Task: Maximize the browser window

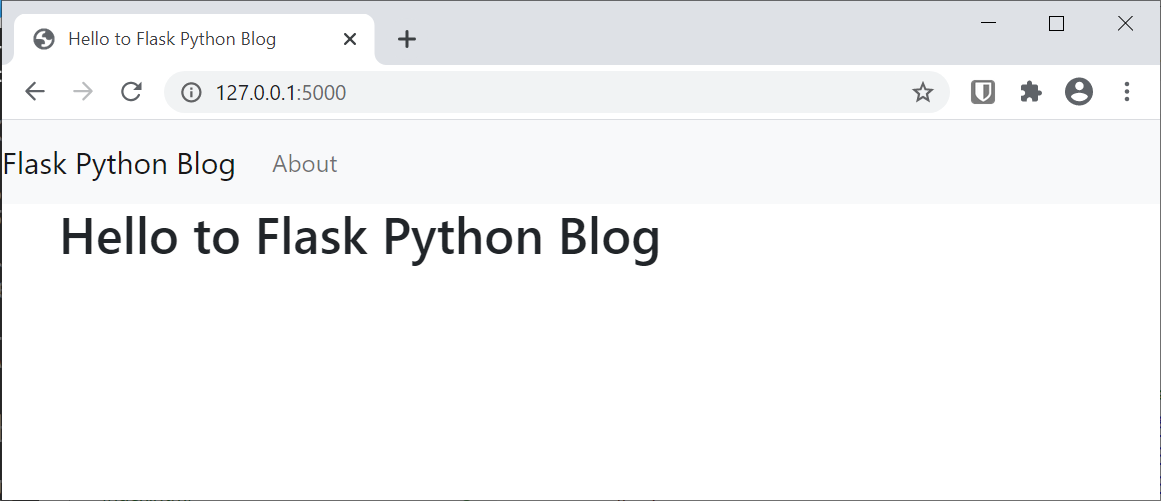Action: pyautogui.click(x=1056, y=23)
